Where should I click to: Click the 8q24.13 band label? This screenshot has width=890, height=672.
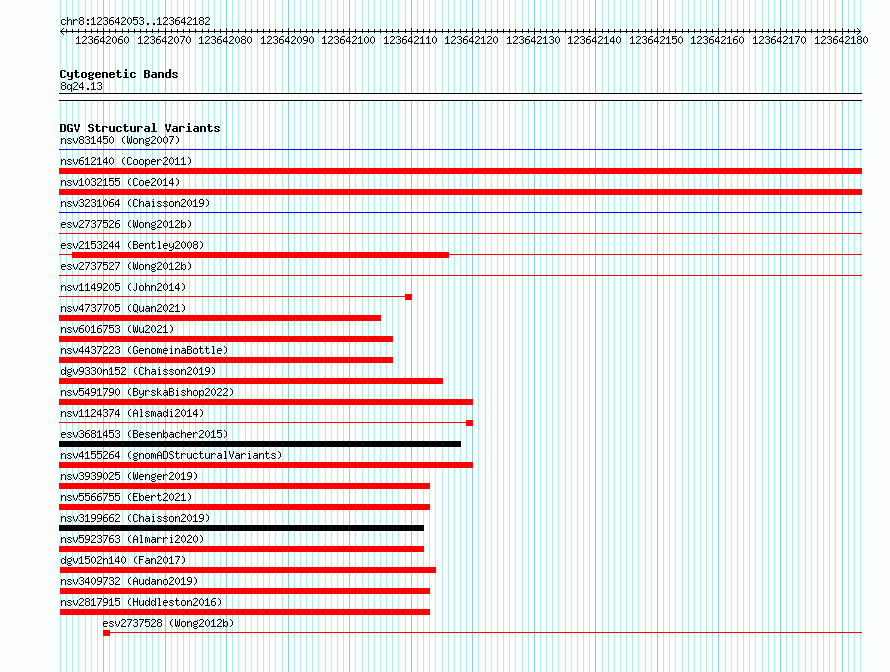81,86
